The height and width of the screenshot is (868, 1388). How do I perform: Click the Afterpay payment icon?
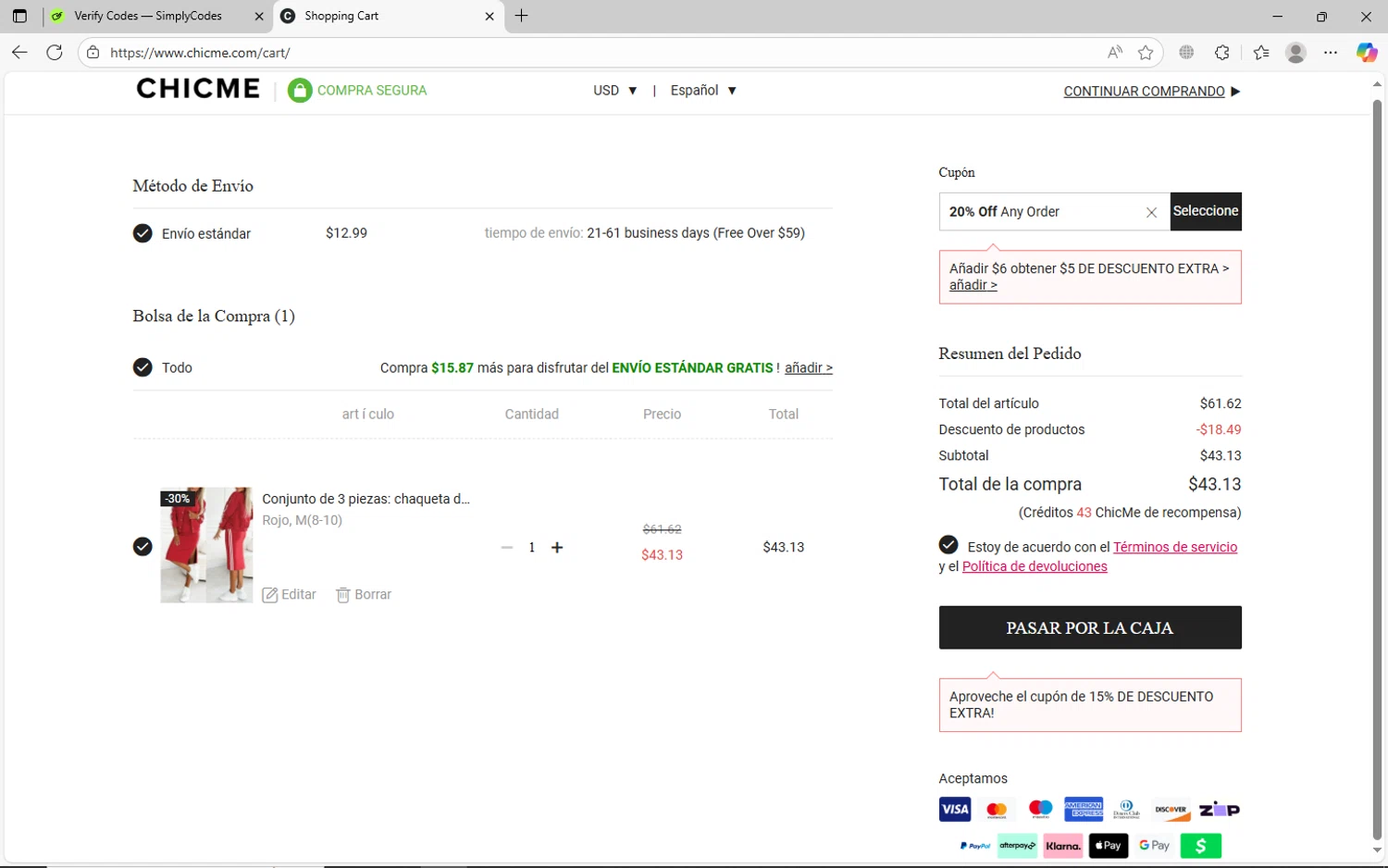tap(1018, 846)
